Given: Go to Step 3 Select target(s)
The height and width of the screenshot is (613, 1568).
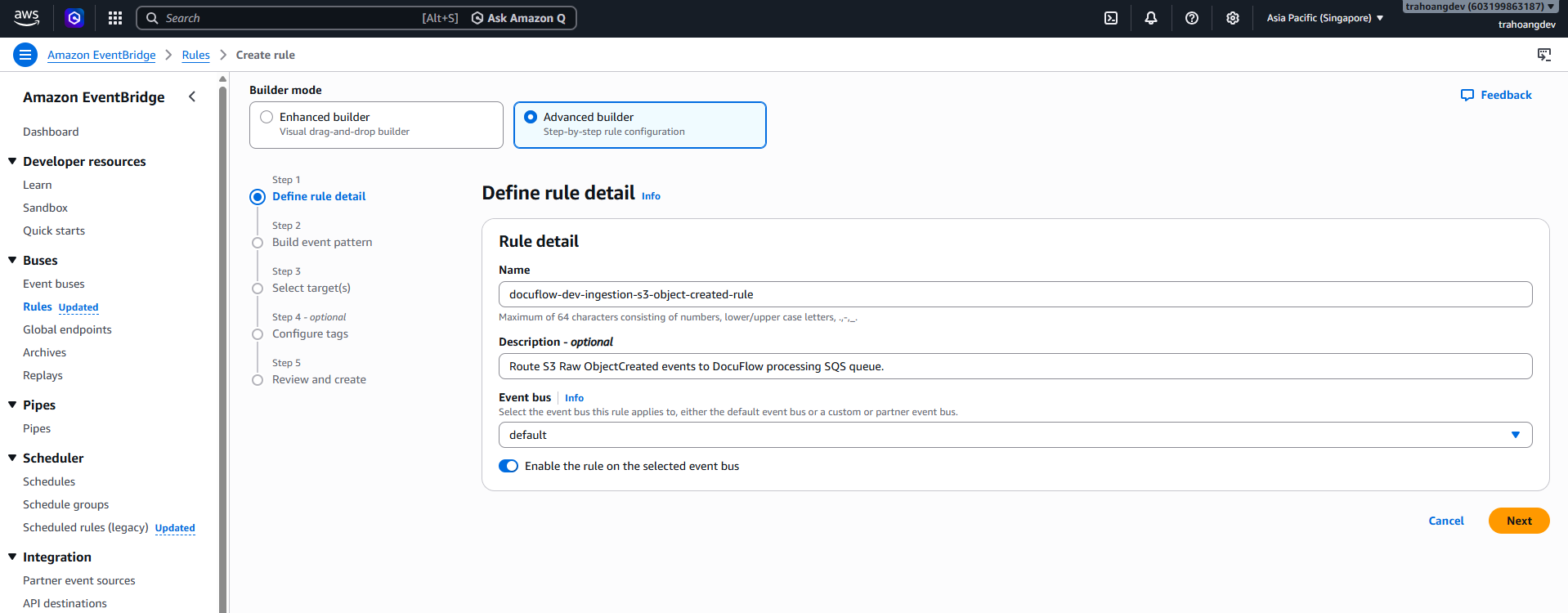Looking at the screenshot, I should (311, 288).
